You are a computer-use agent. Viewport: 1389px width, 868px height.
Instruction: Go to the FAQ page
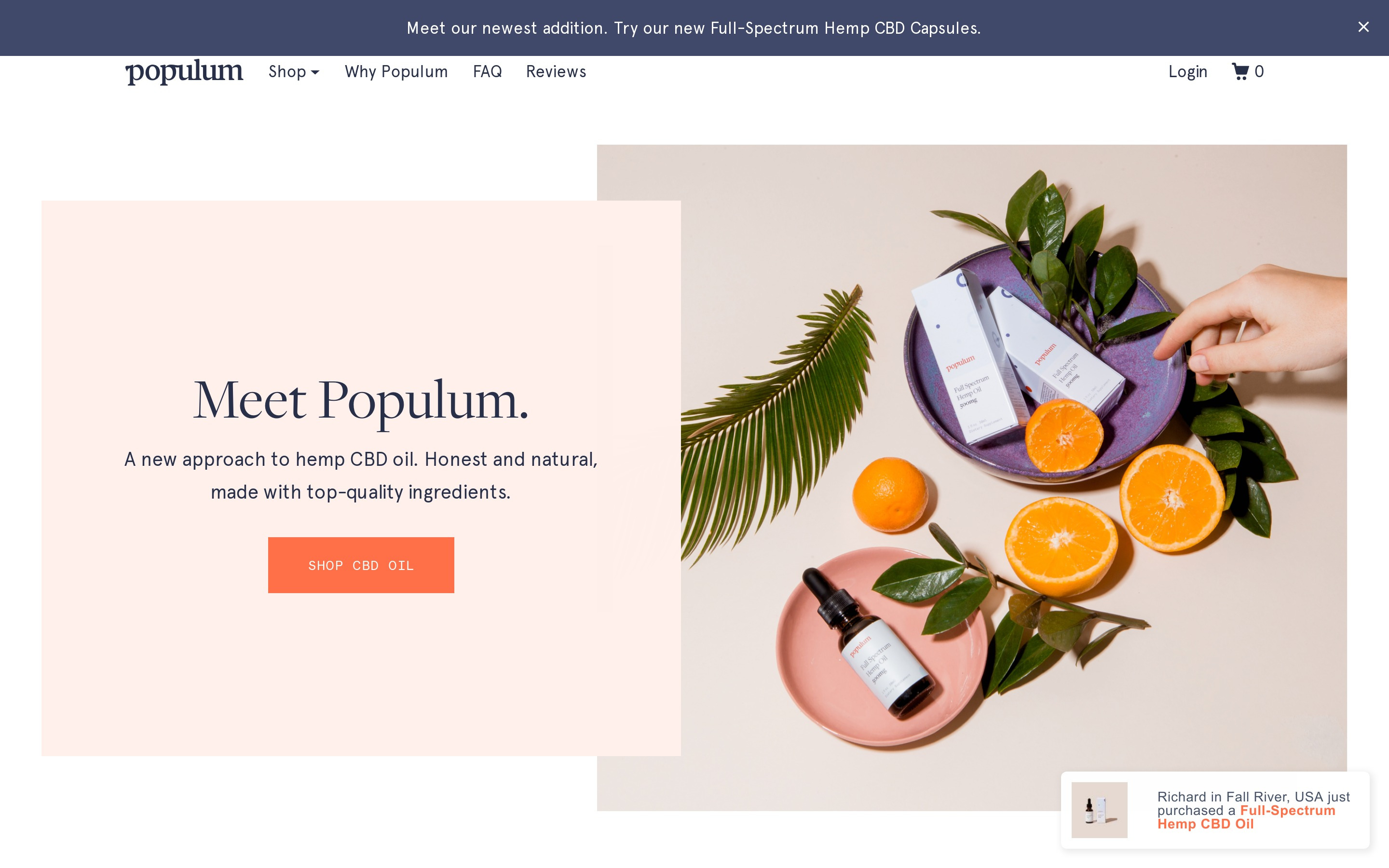(x=487, y=72)
